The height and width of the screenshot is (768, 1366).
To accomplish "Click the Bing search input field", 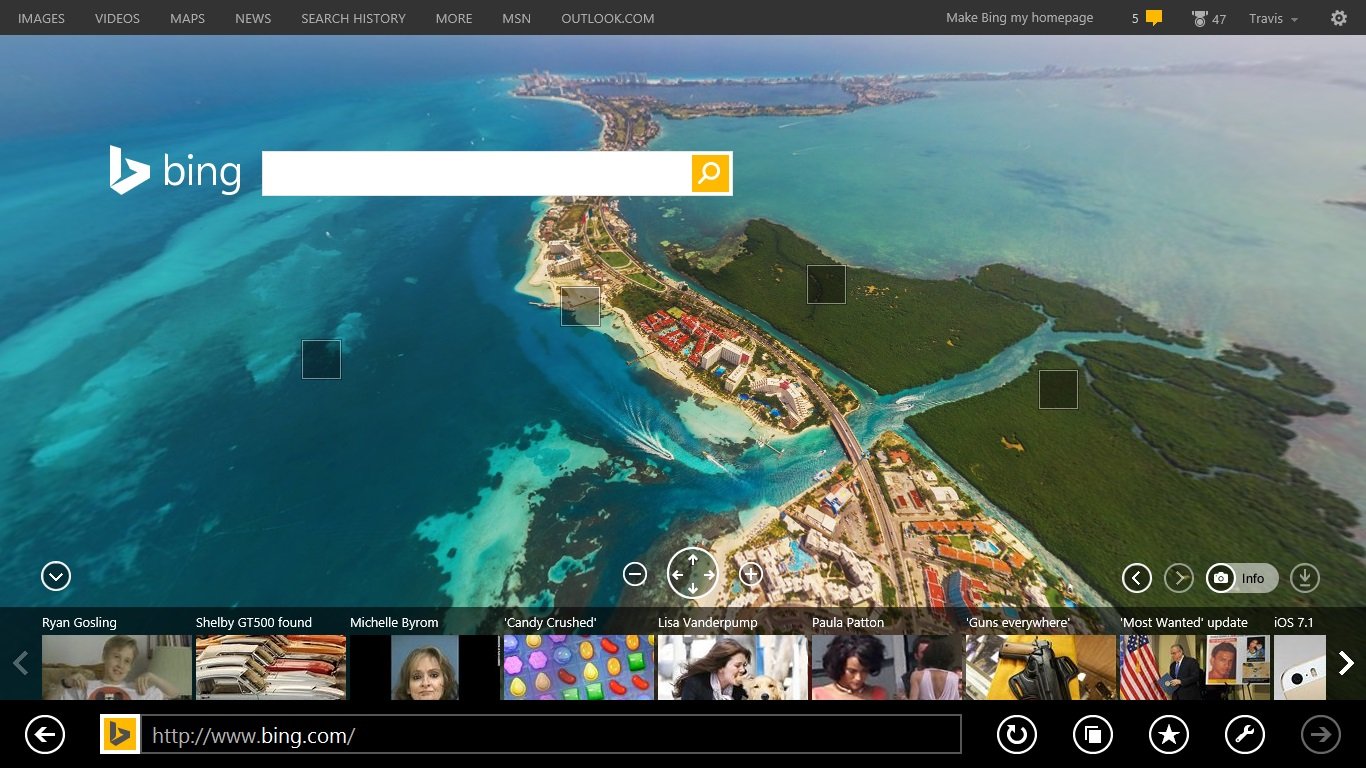I will click(x=476, y=173).
